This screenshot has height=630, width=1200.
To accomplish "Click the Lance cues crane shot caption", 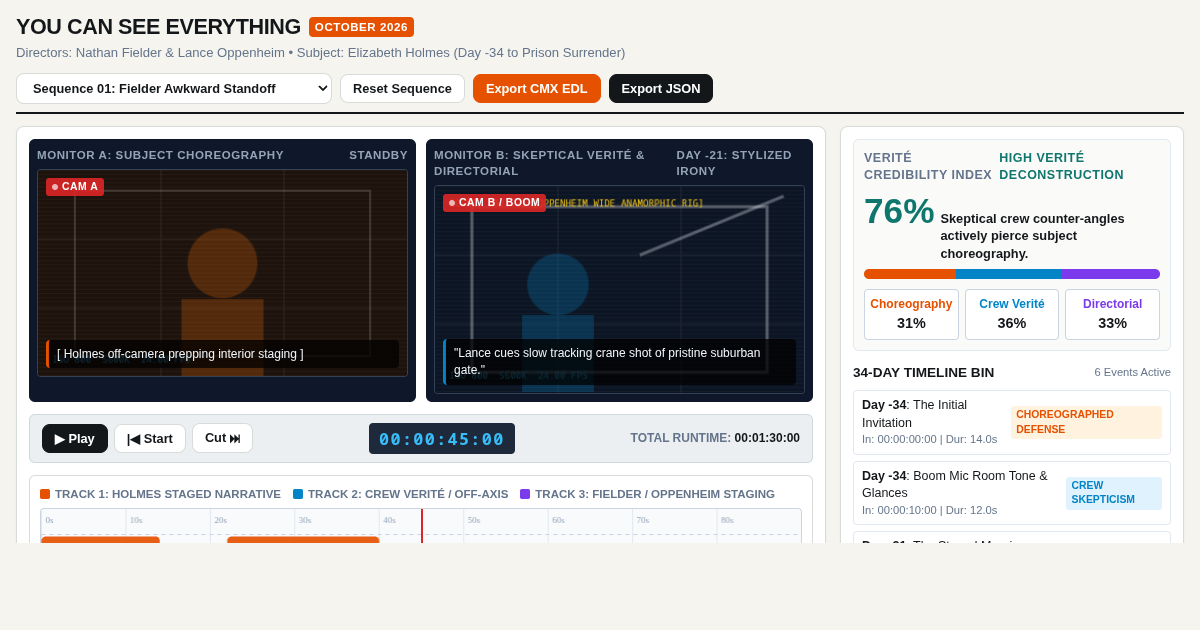I will point(619,362).
